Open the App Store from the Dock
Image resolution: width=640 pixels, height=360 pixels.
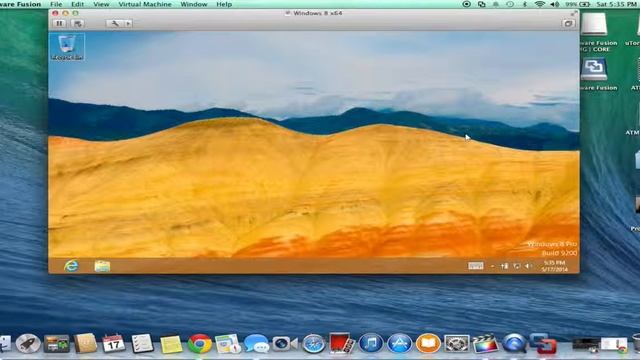(400, 343)
